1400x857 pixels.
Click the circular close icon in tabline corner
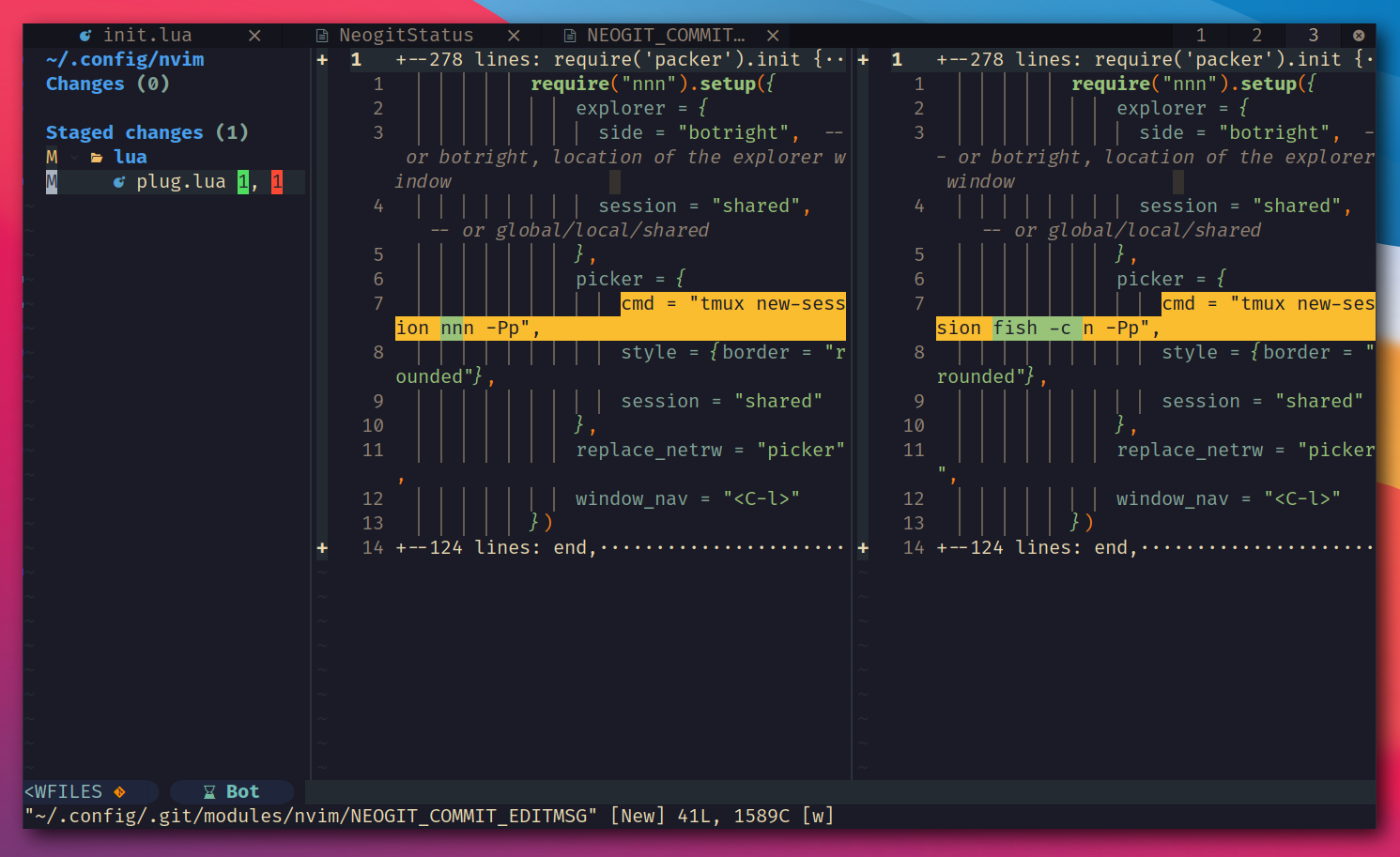1359,36
